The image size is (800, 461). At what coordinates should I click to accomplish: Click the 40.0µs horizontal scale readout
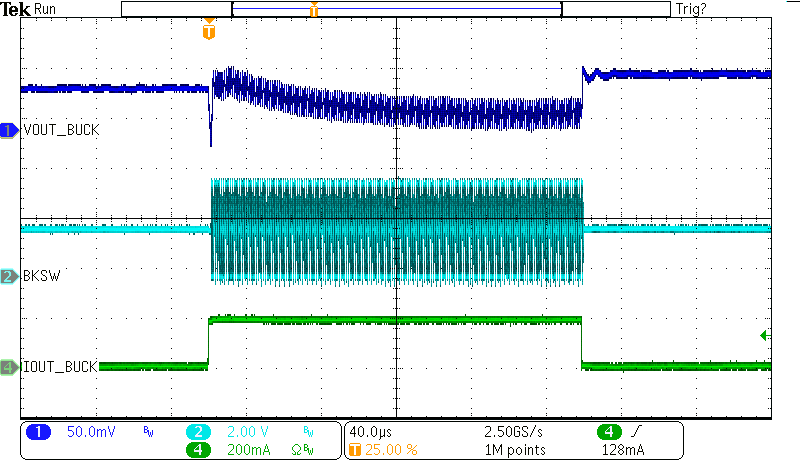click(370, 432)
